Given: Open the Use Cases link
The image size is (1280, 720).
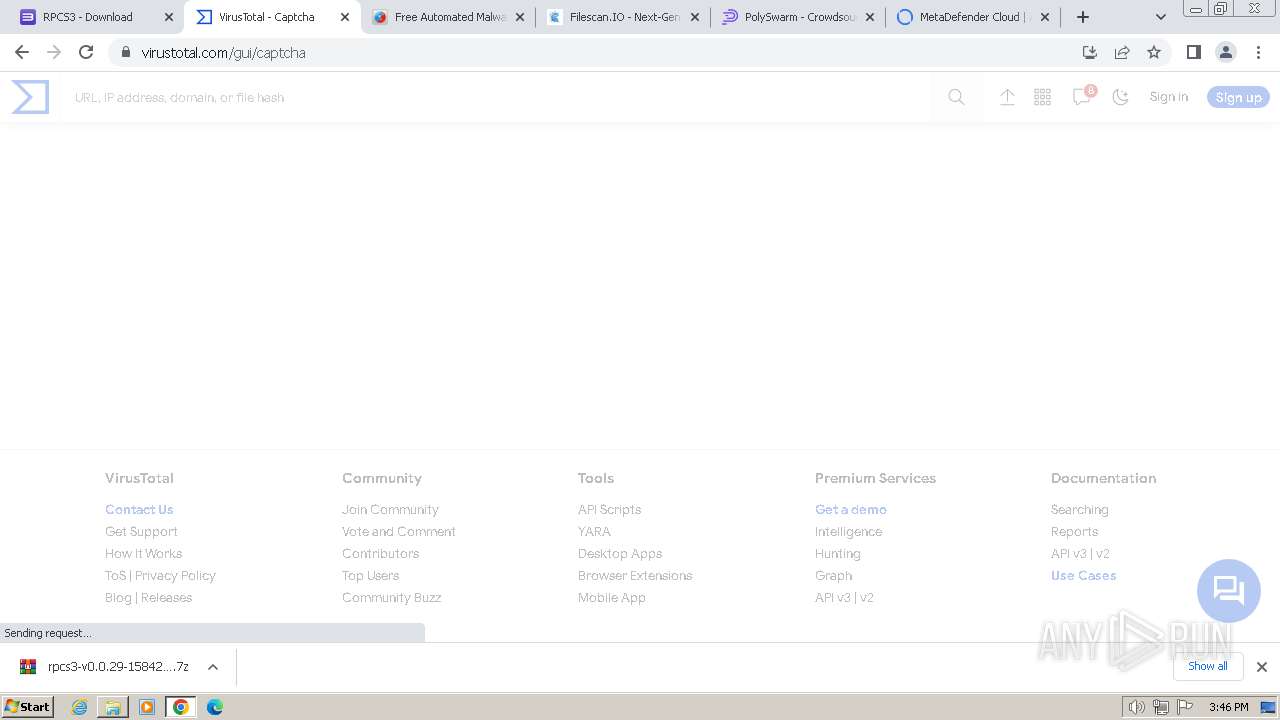Looking at the screenshot, I should (x=1083, y=576).
